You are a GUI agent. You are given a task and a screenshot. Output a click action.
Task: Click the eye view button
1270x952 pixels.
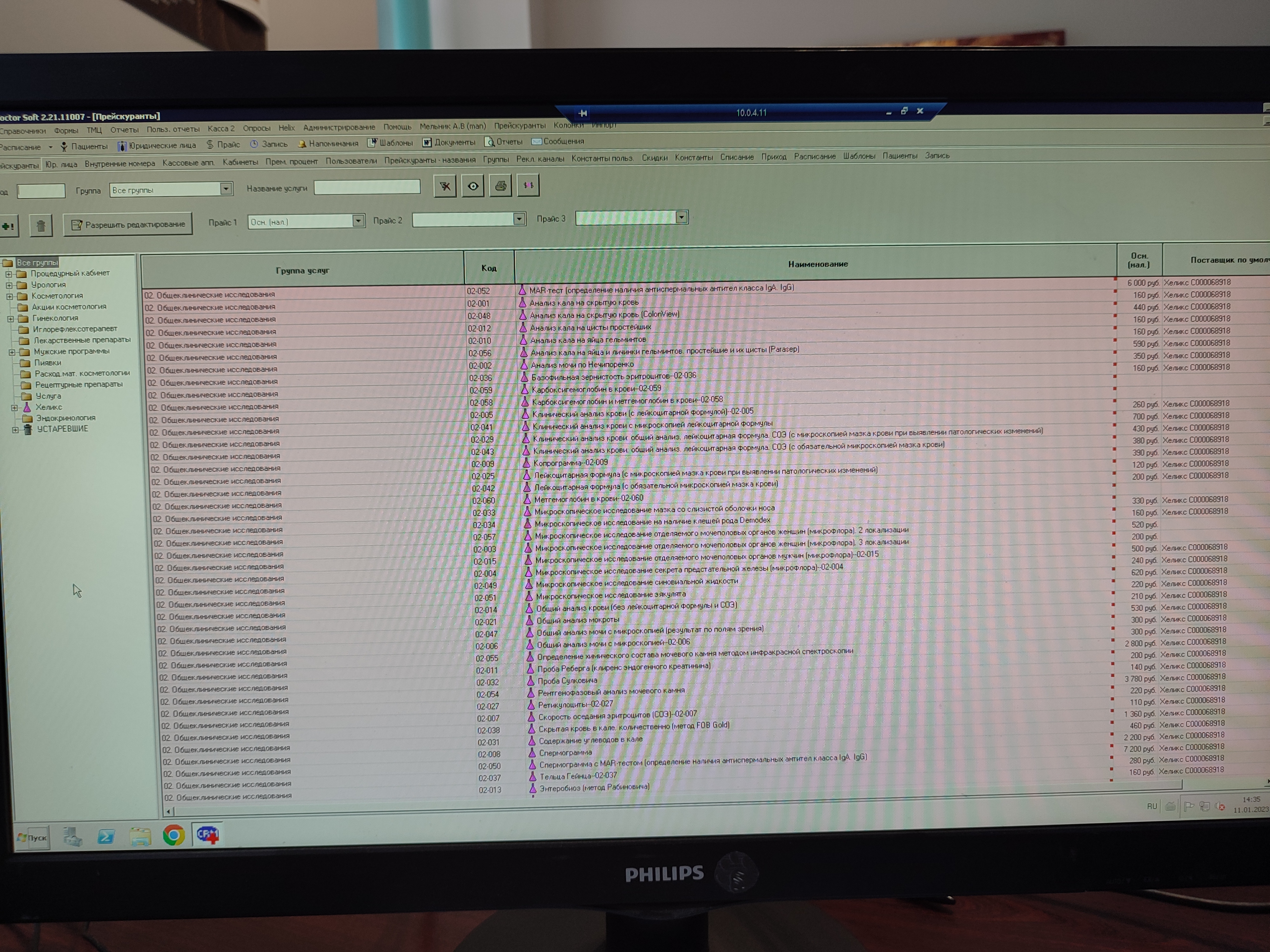coord(472,187)
